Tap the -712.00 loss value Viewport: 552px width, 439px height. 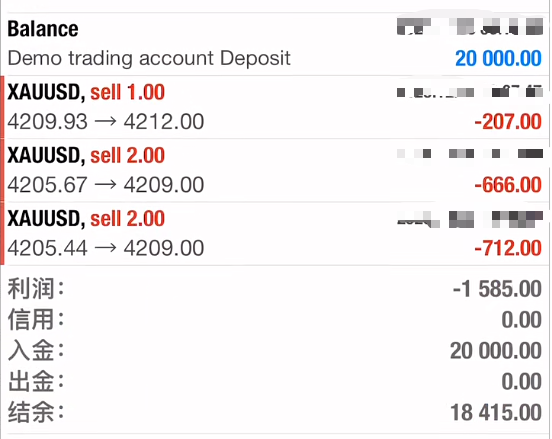pos(508,248)
